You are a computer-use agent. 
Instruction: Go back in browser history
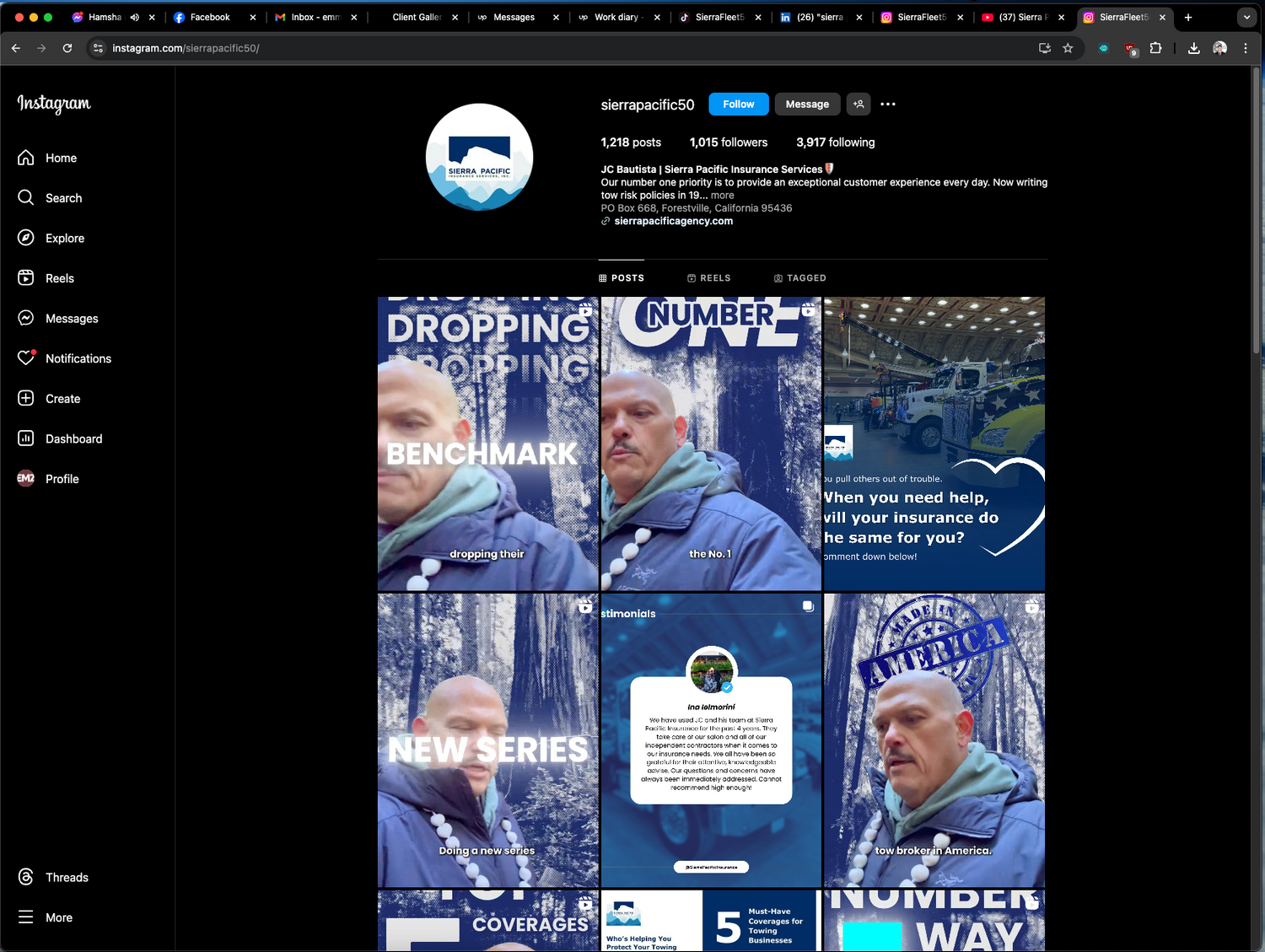pos(16,48)
